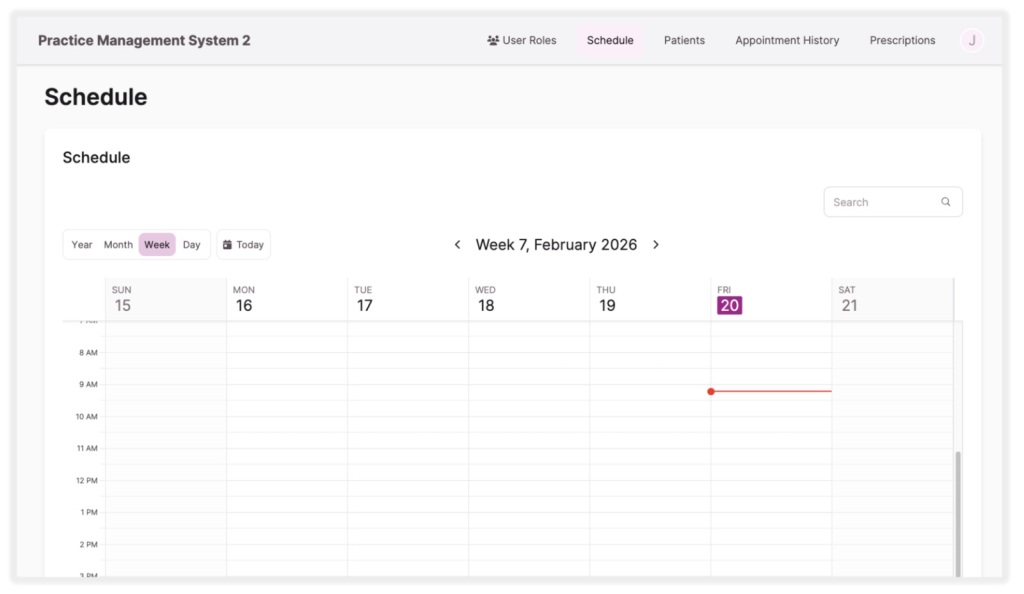The width and height of the screenshot is (1024, 594).
Task: Open the user avatar menu marked J
Action: click(x=971, y=40)
